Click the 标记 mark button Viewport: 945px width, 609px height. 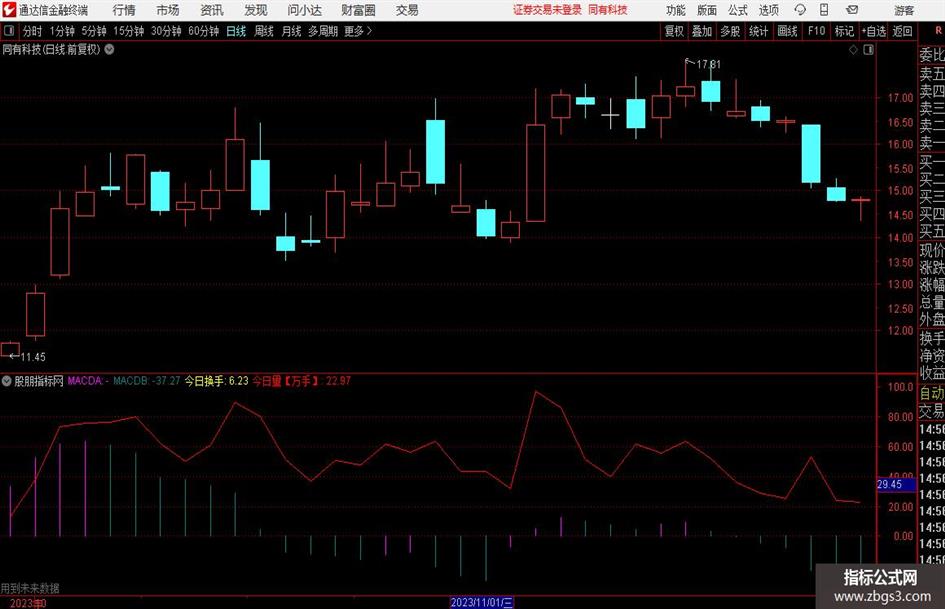(x=844, y=31)
